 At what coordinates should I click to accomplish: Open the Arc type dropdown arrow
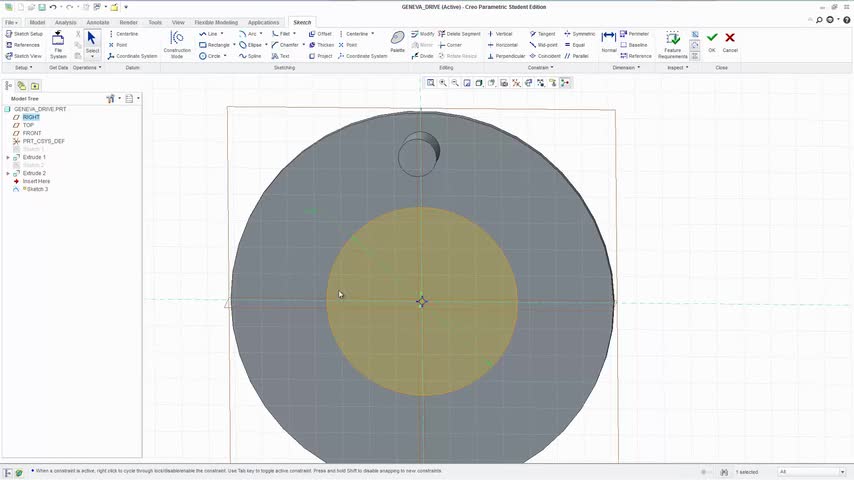[261, 34]
